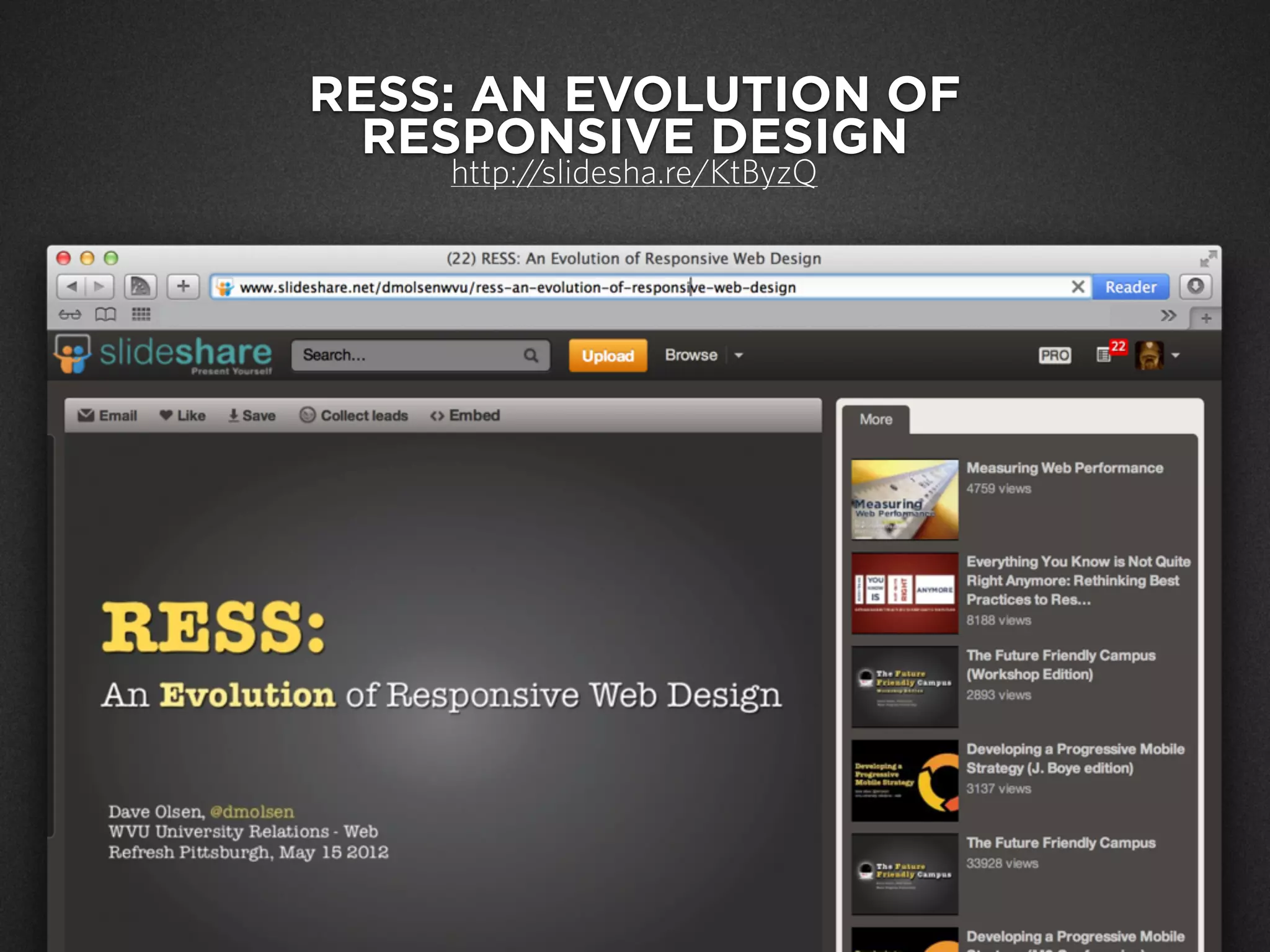The height and width of the screenshot is (952, 1270).
Task: Click the site favicon in address bar
Action: [x=224, y=288]
